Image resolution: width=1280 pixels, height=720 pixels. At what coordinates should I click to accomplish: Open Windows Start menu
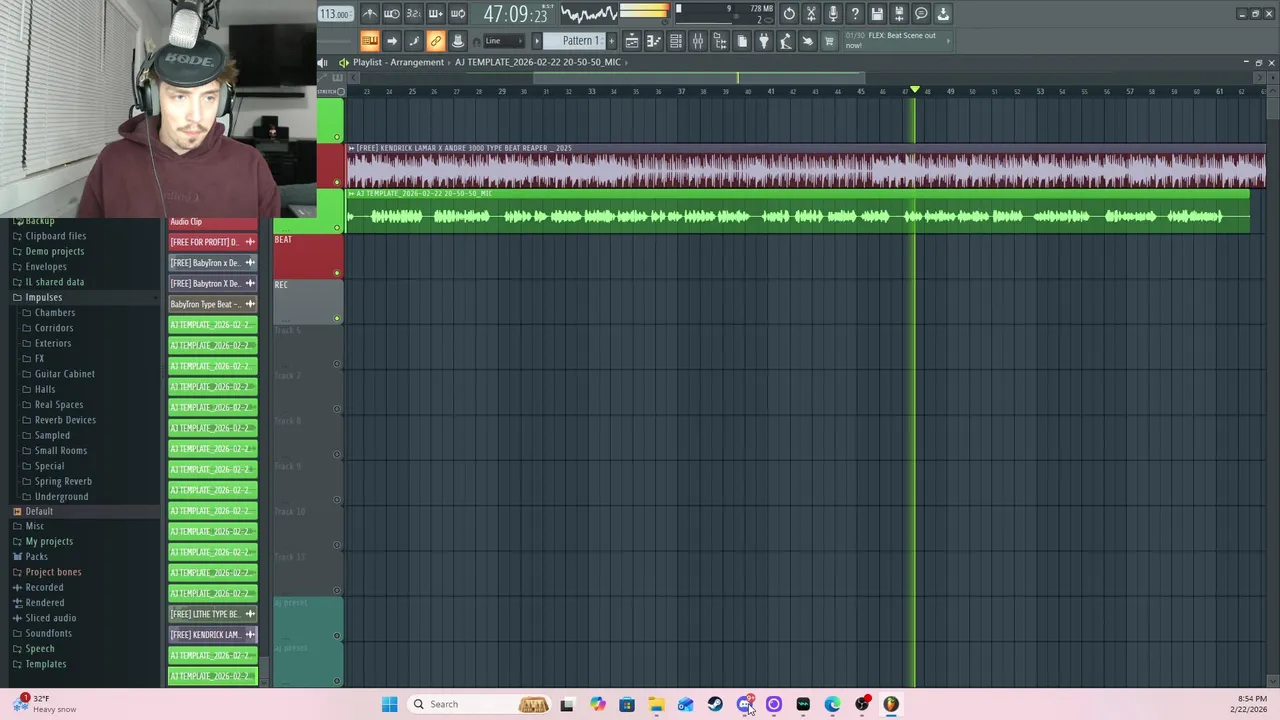389,704
